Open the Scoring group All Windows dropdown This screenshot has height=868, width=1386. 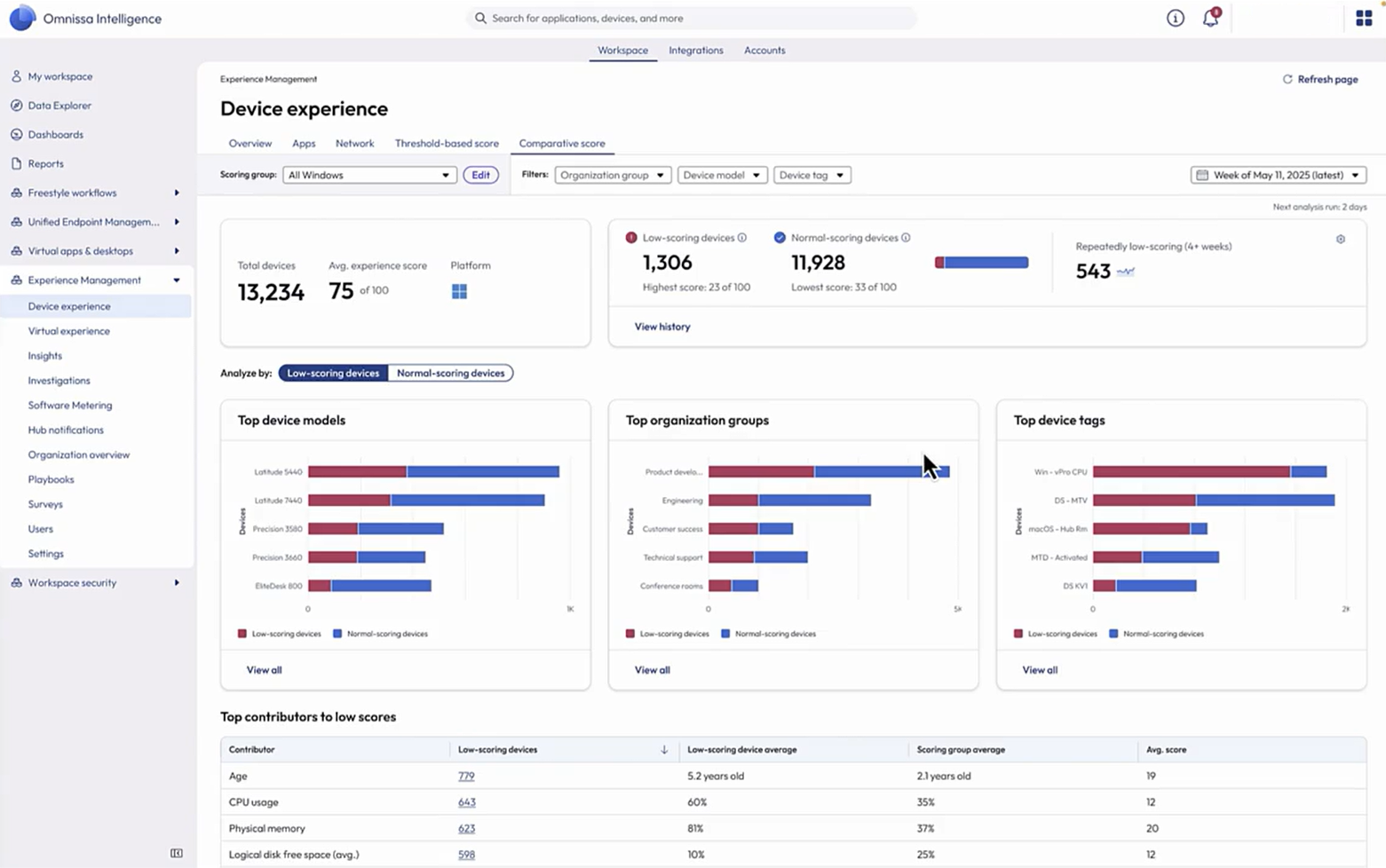(369, 175)
